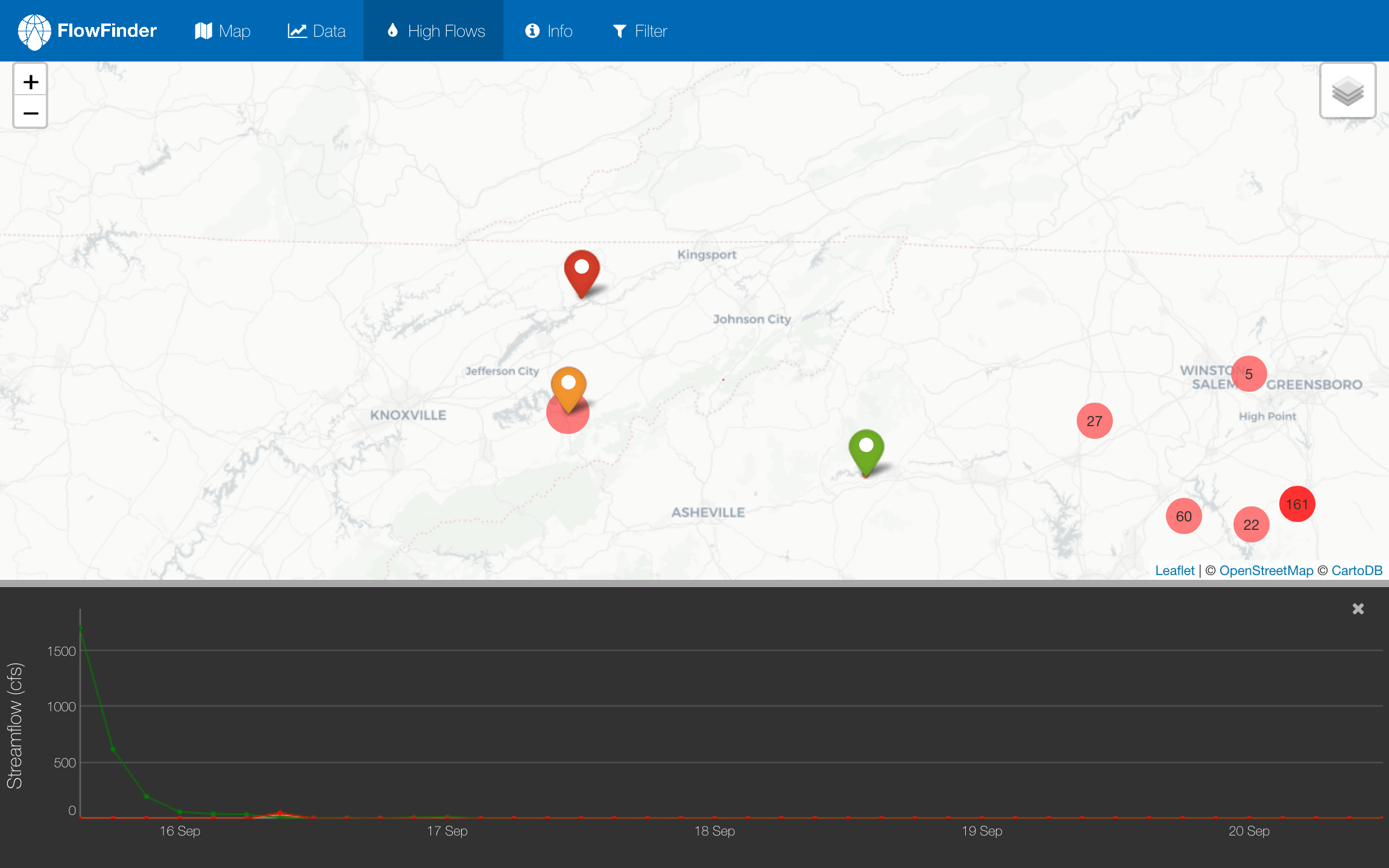Expand the cluster marker labeled 60
This screenshot has height=868, width=1389.
click(x=1183, y=516)
